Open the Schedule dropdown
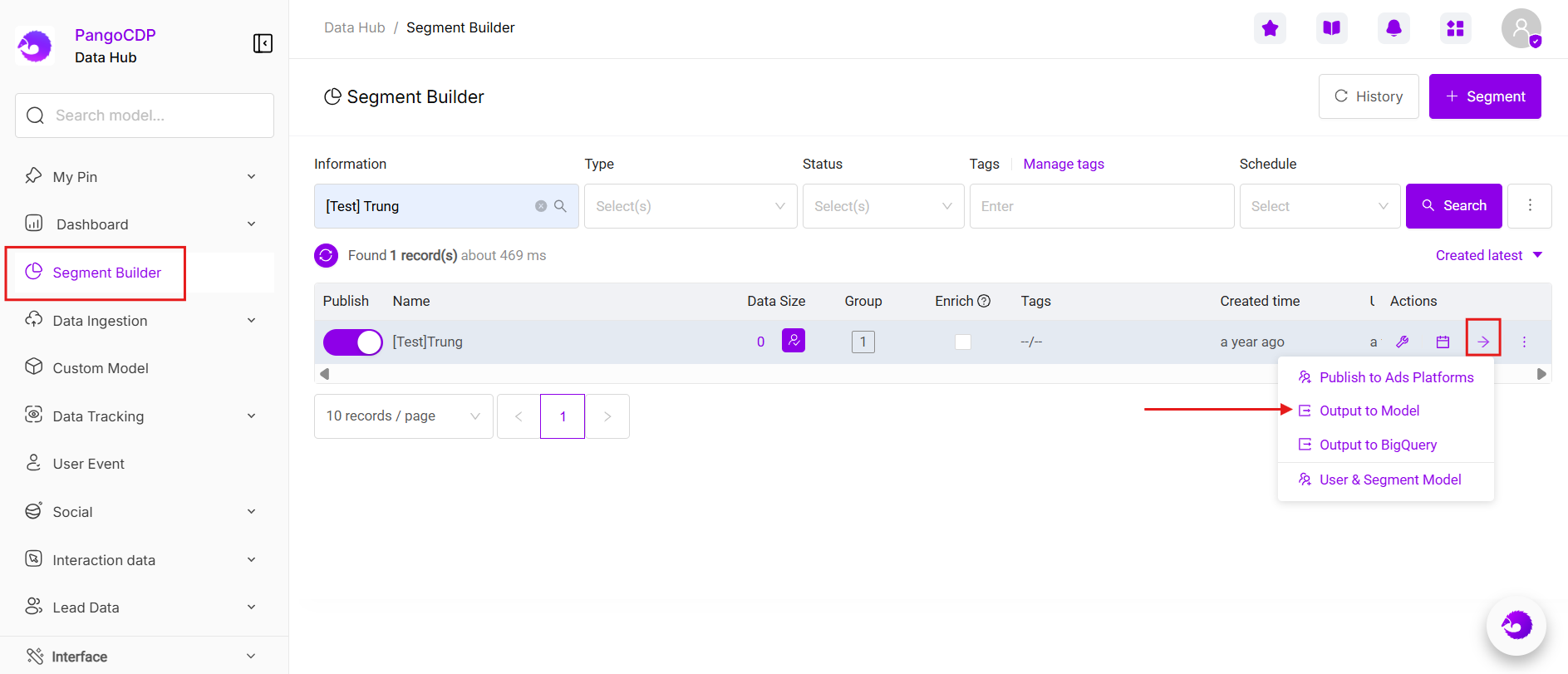The height and width of the screenshot is (674, 1568). tap(1320, 206)
